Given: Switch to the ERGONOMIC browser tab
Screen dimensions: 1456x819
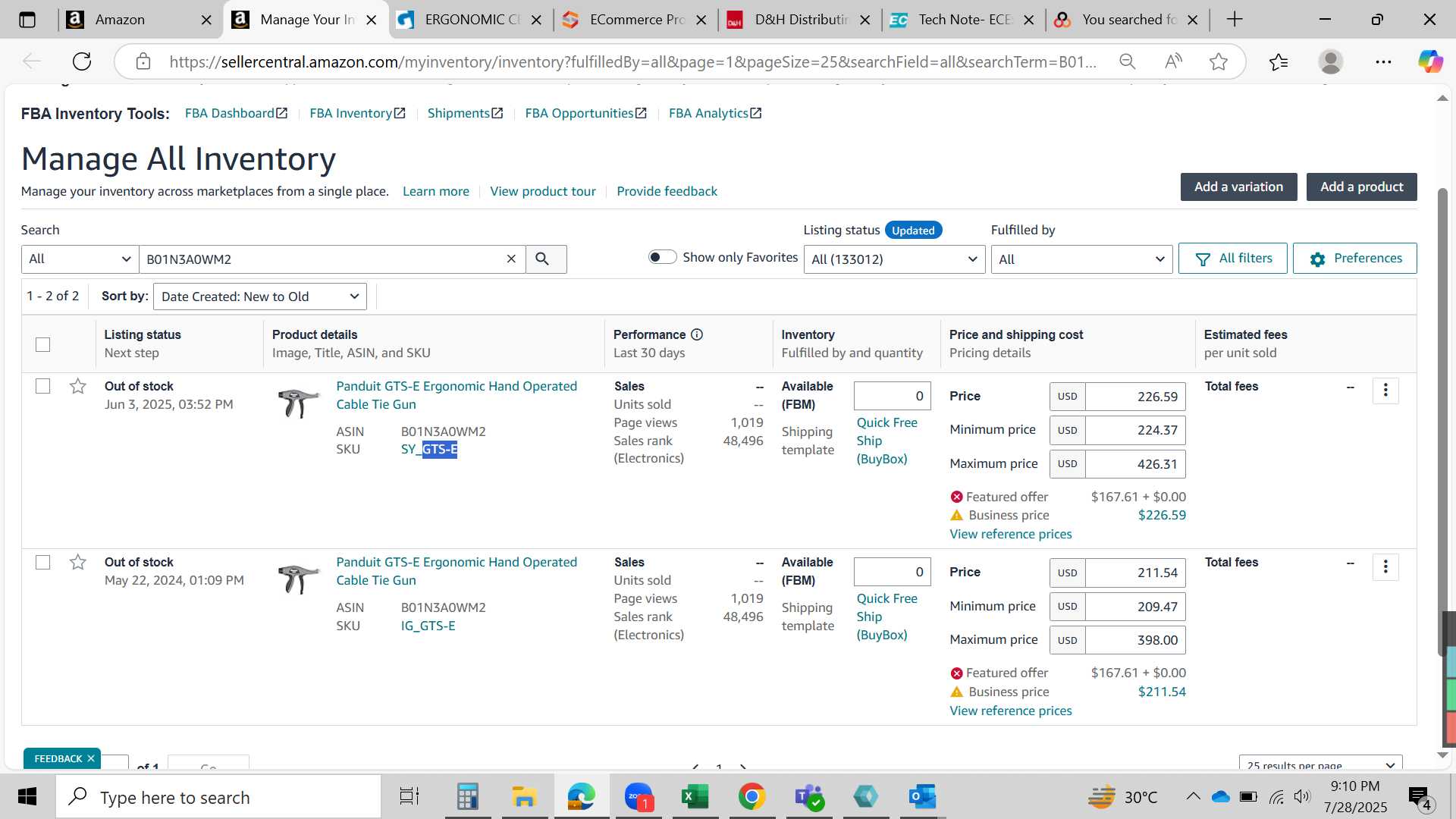Looking at the screenshot, I should [x=472, y=20].
